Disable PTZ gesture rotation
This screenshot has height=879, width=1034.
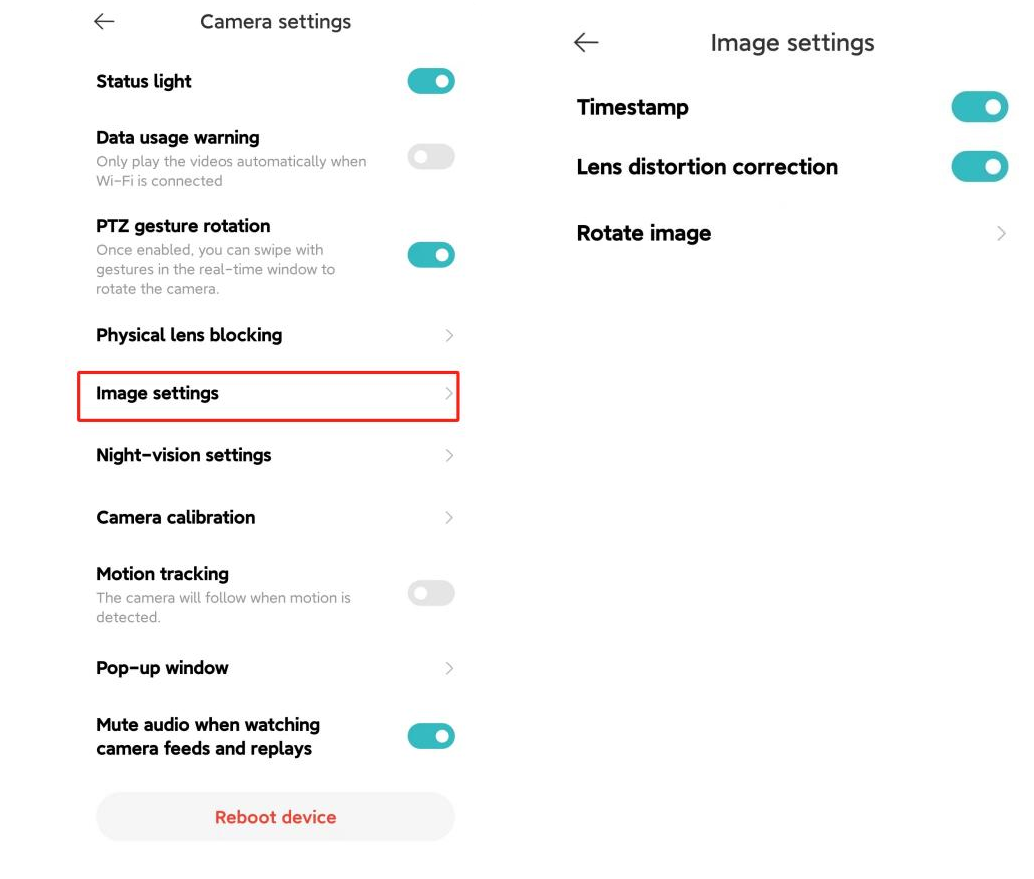coord(431,255)
